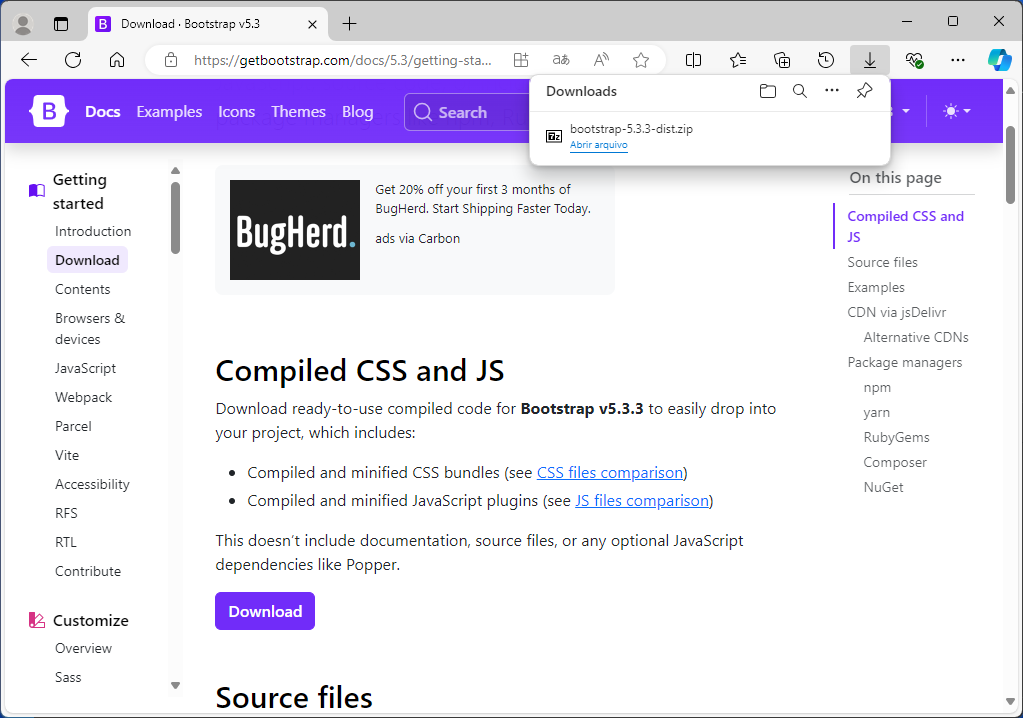Open the theme toggle dropdown
Screen dimensions: 1023x718
(x=957, y=111)
